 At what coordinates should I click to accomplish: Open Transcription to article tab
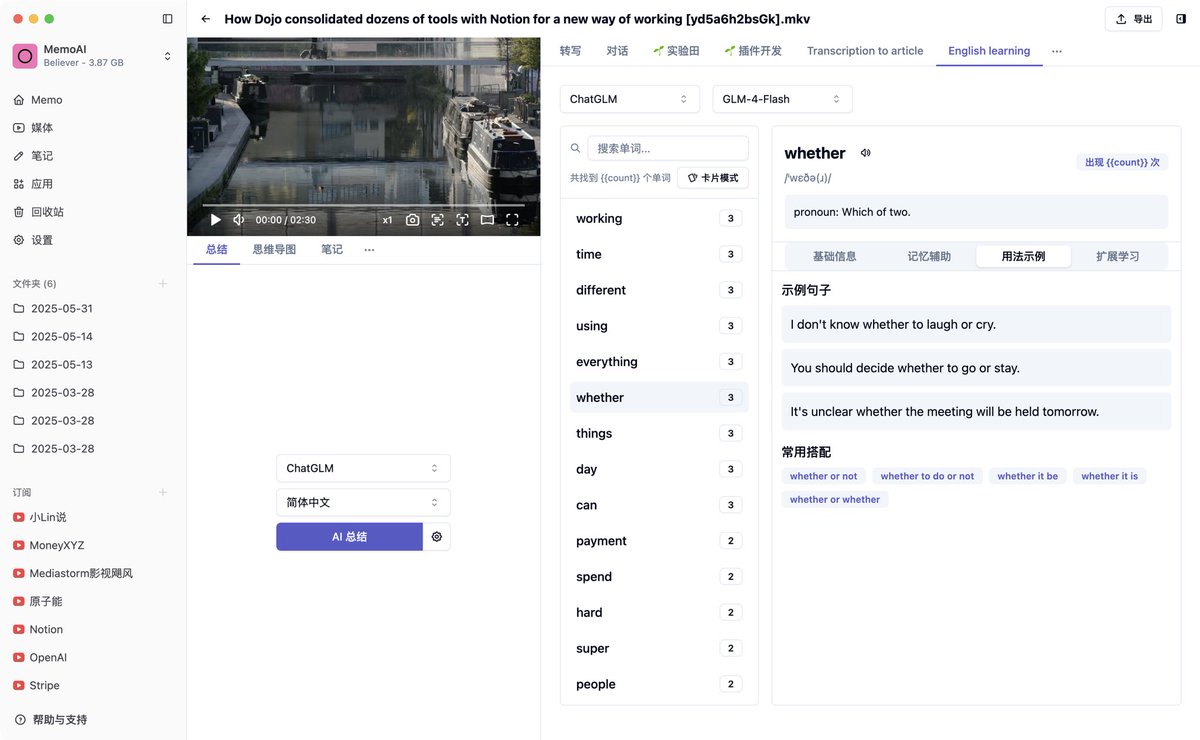865,51
